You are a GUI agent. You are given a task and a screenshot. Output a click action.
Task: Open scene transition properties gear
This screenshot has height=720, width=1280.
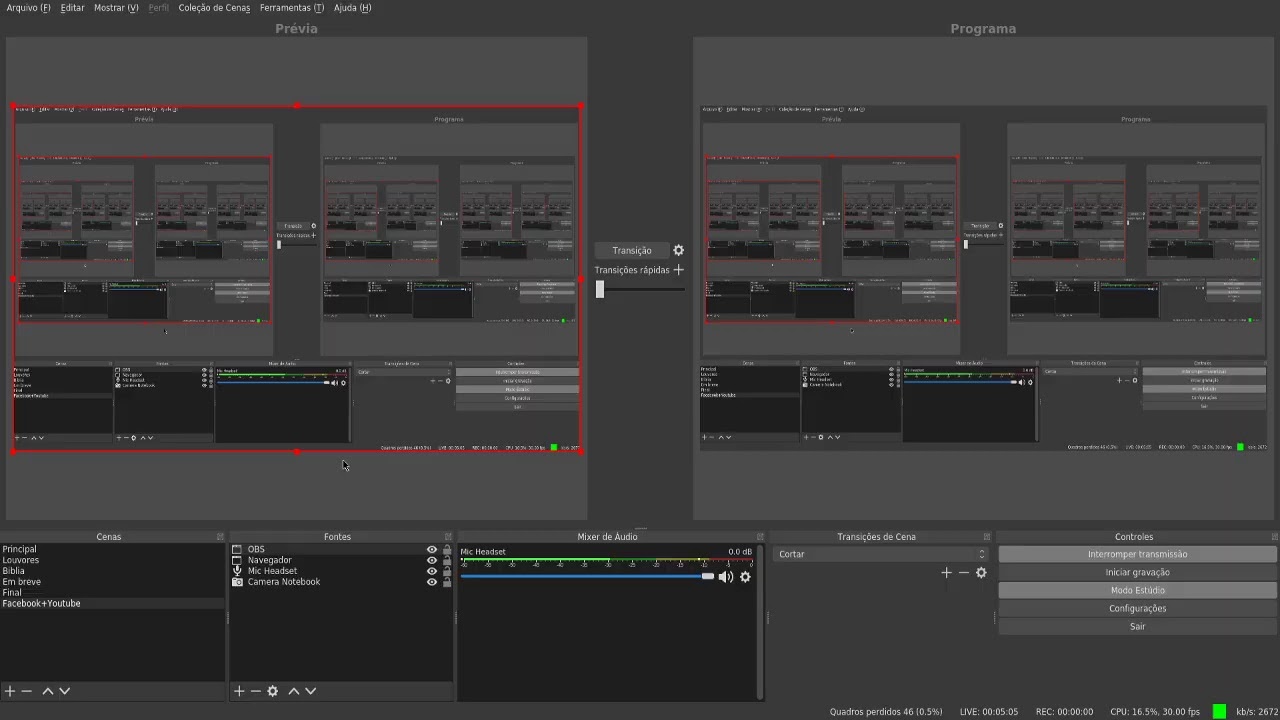point(981,573)
